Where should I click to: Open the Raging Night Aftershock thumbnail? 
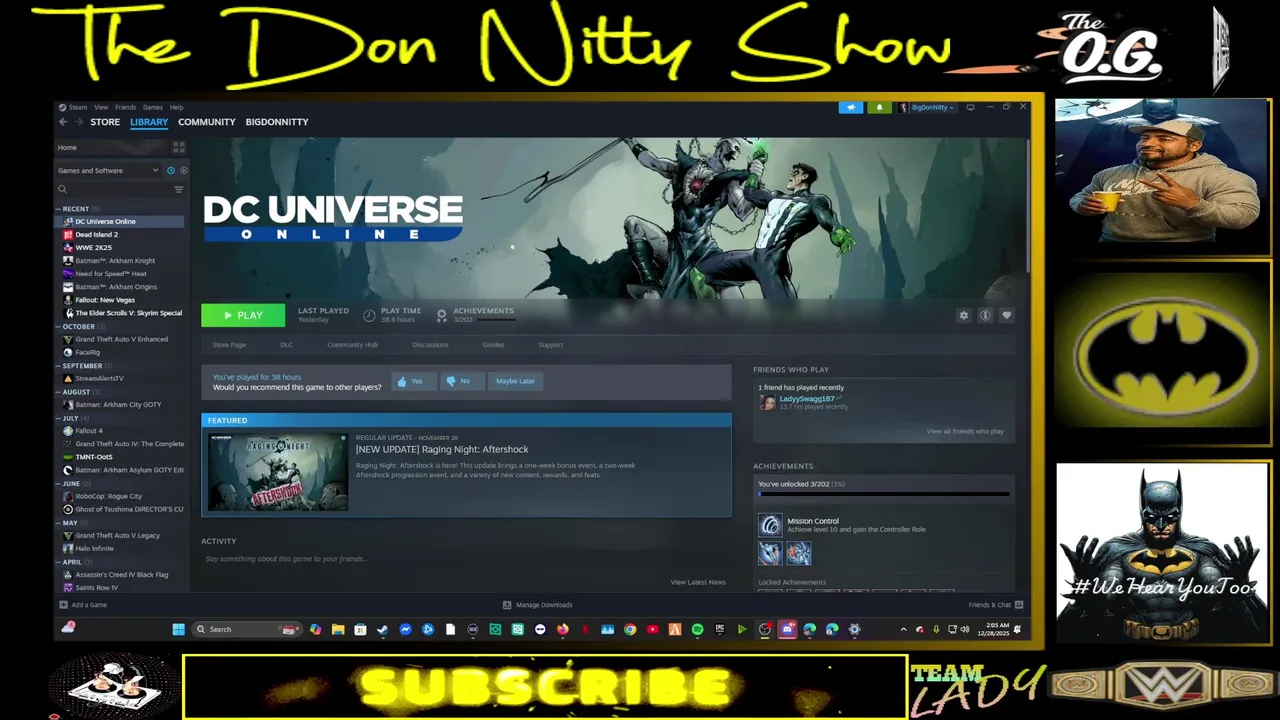pos(278,472)
